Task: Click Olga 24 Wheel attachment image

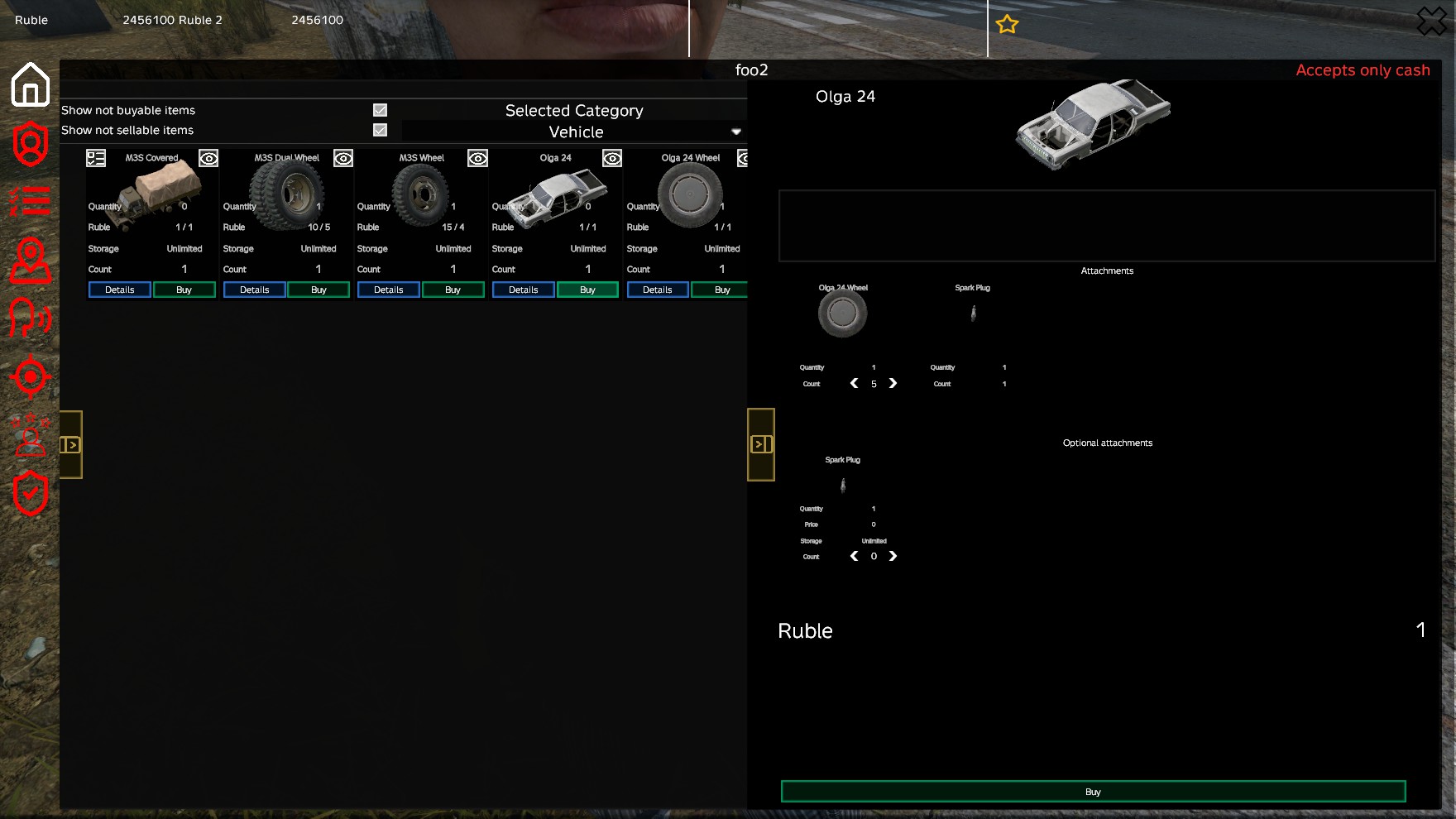Action: coord(843,314)
